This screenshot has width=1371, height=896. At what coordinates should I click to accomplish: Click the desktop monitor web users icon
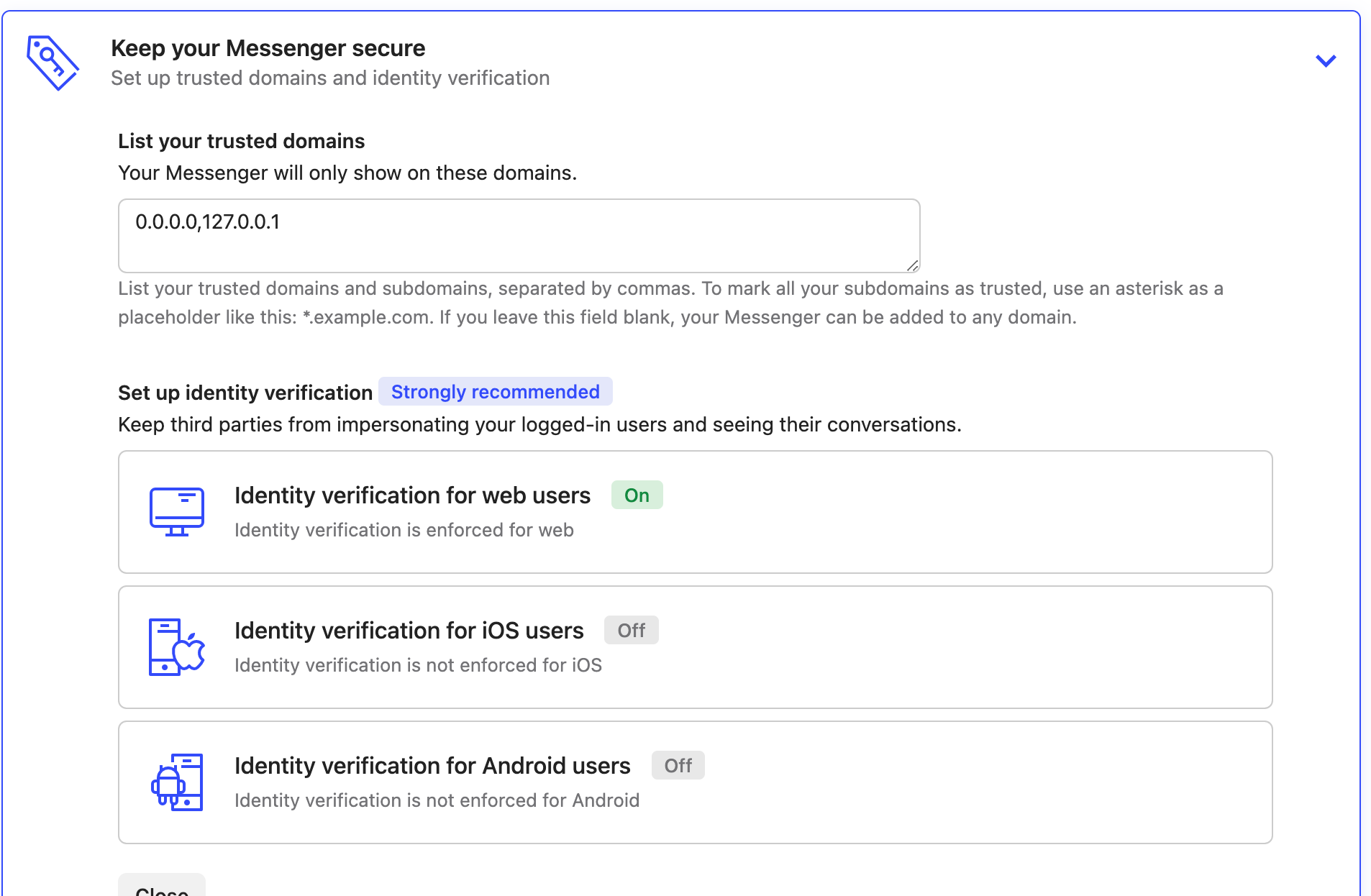point(177,512)
